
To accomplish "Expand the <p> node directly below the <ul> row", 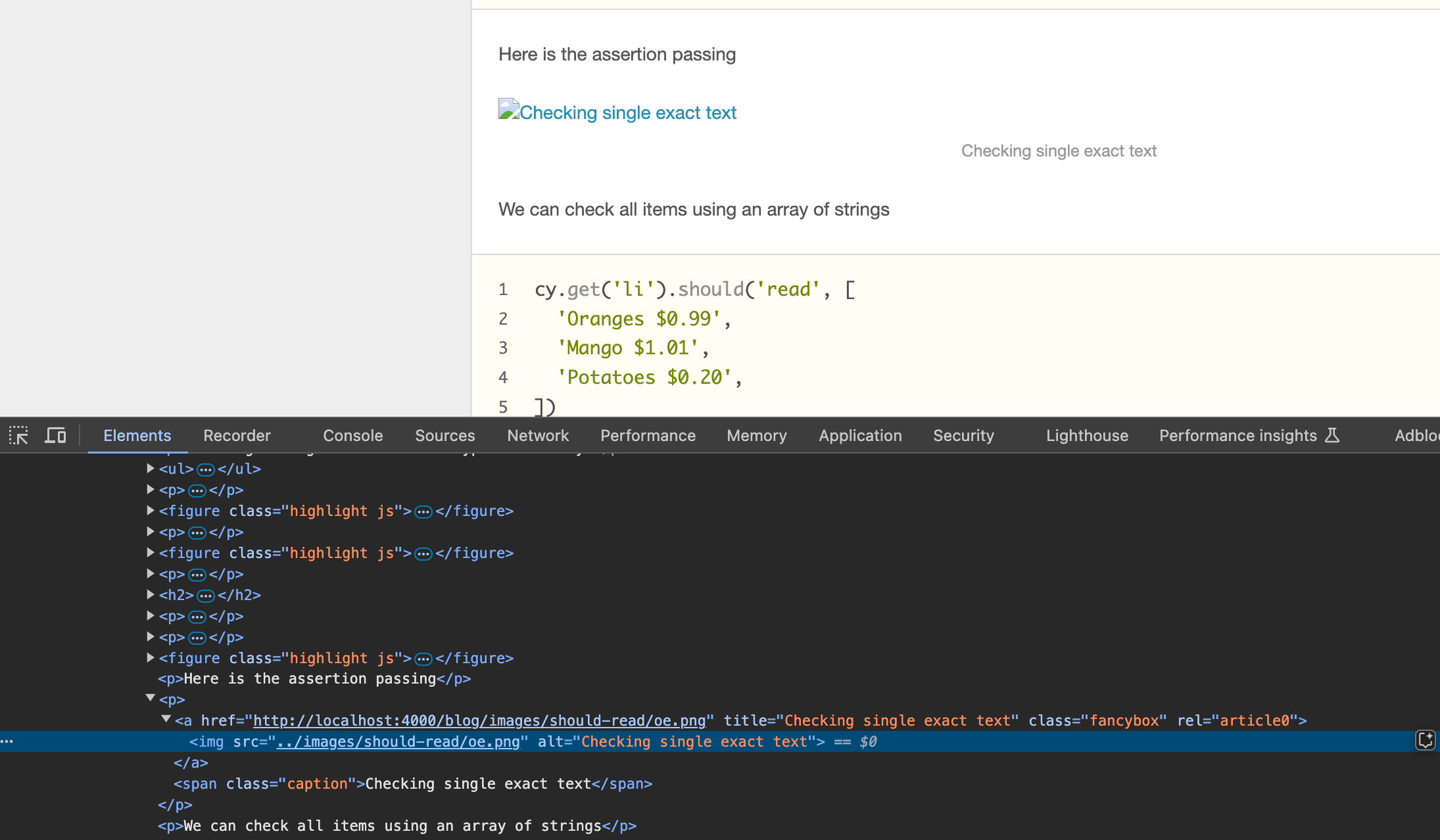I will [150, 490].
